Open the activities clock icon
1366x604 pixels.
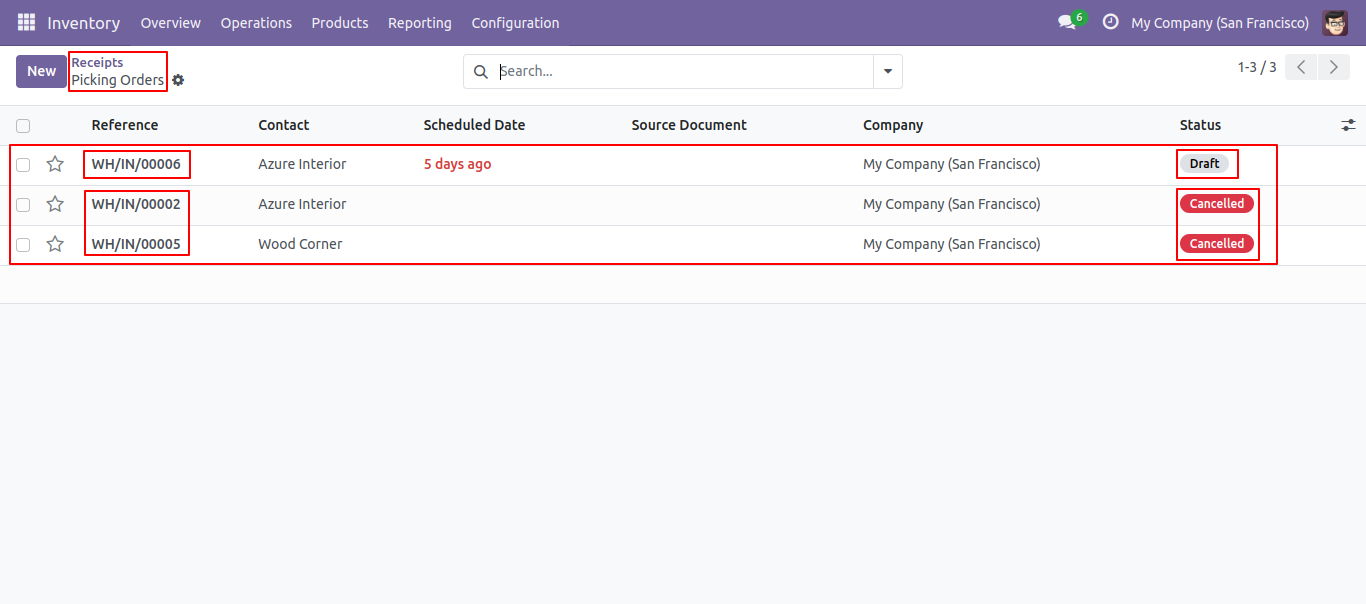click(1110, 22)
